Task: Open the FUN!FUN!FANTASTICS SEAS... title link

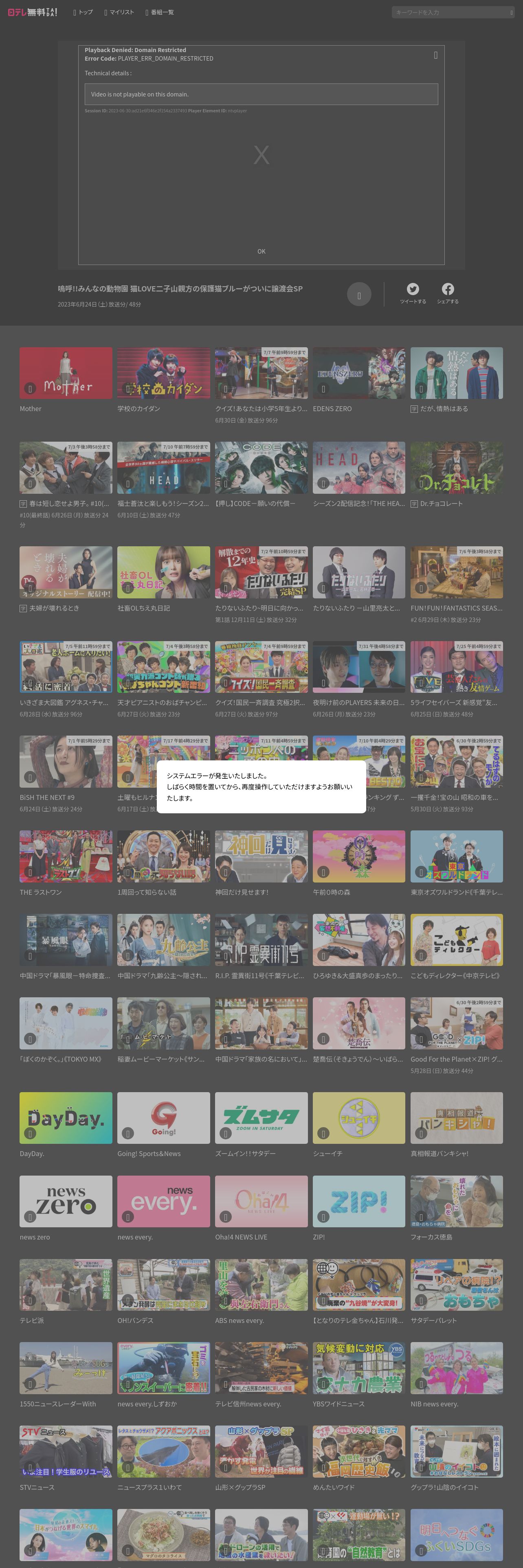Action: pyautogui.click(x=457, y=608)
